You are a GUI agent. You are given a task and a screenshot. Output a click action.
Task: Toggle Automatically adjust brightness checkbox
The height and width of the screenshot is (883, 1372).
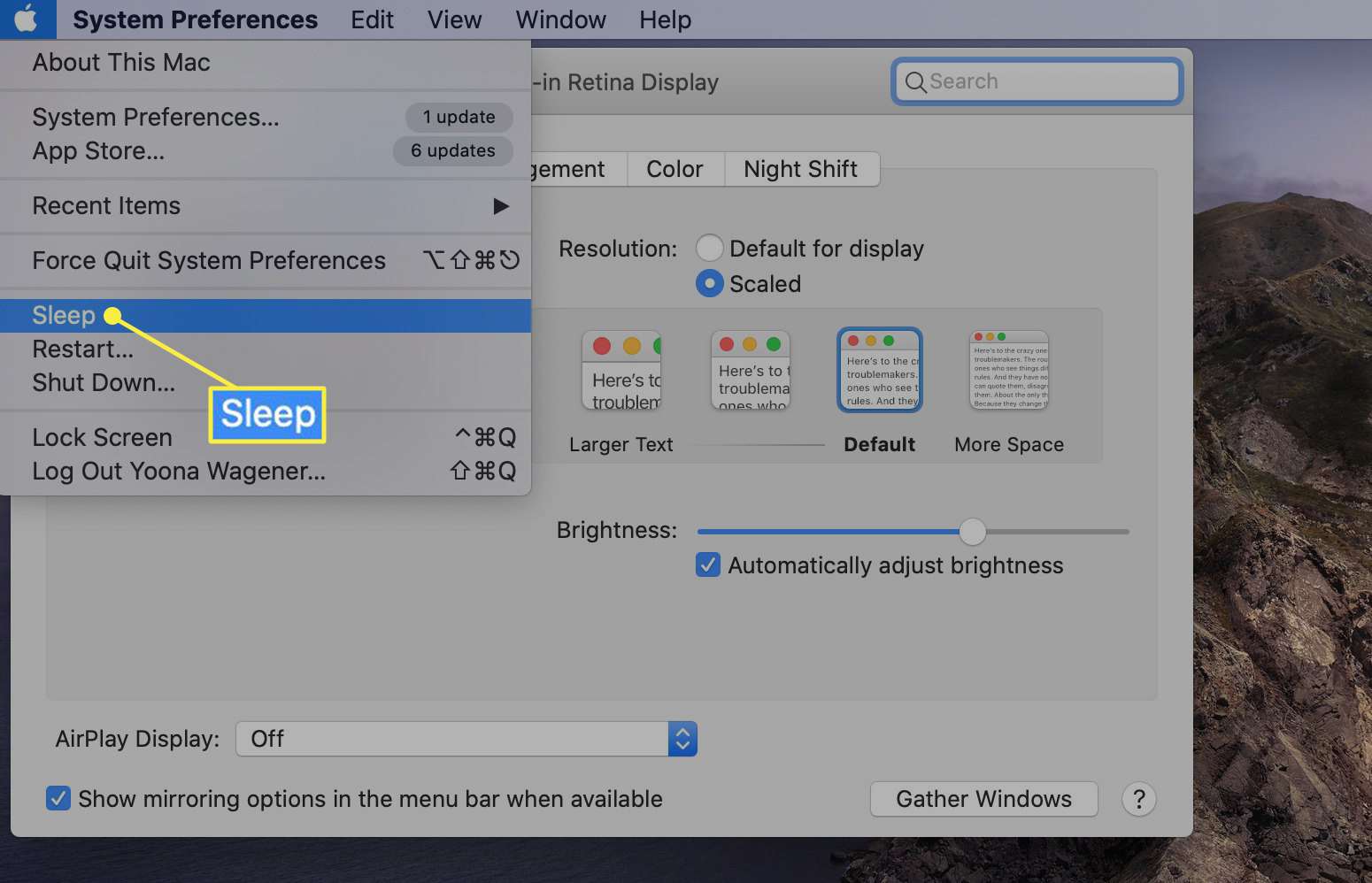(x=708, y=564)
